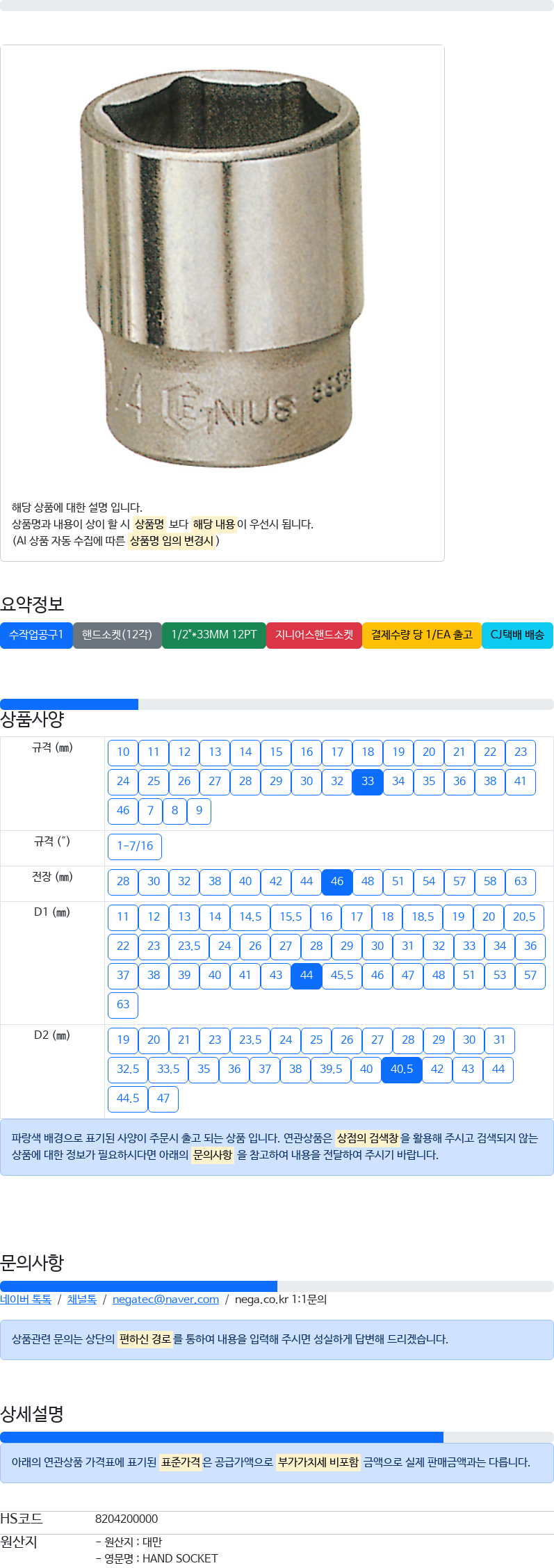Click the red 지니어스핸드소켓 tag

(x=314, y=635)
